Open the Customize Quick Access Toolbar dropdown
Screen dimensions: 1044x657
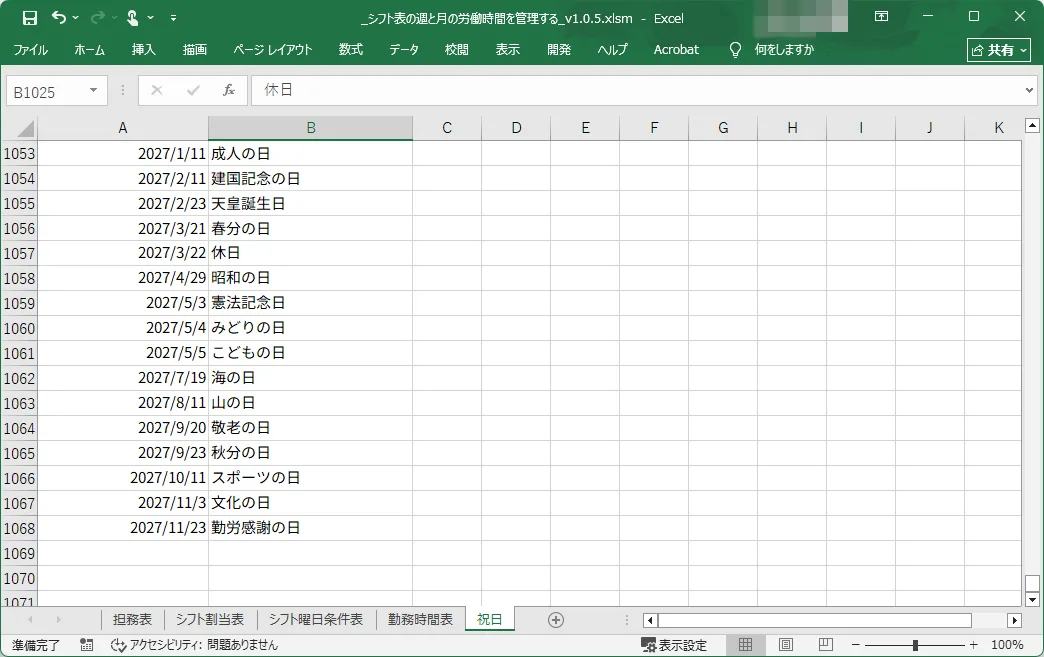(x=174, y=17)
